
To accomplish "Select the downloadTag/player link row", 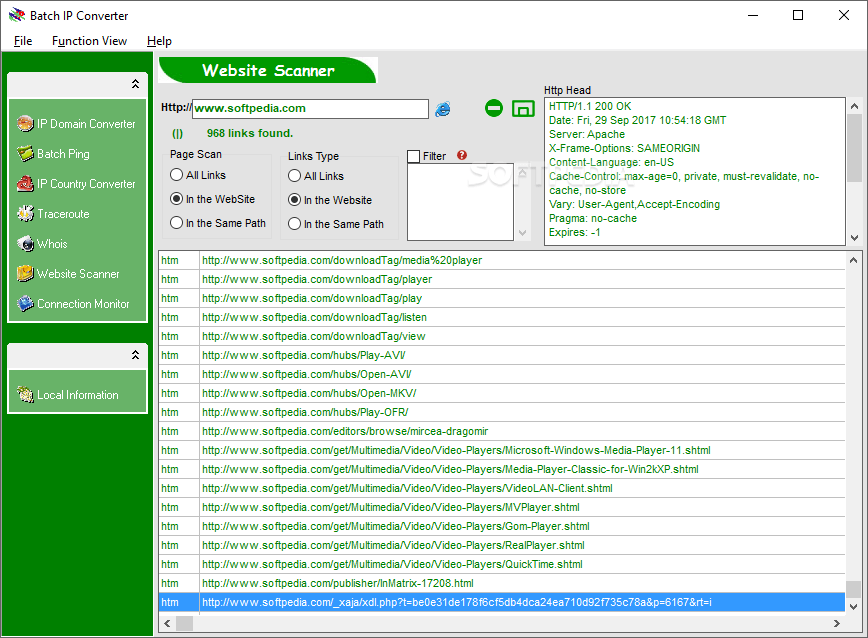I will (x=502, y=279).
